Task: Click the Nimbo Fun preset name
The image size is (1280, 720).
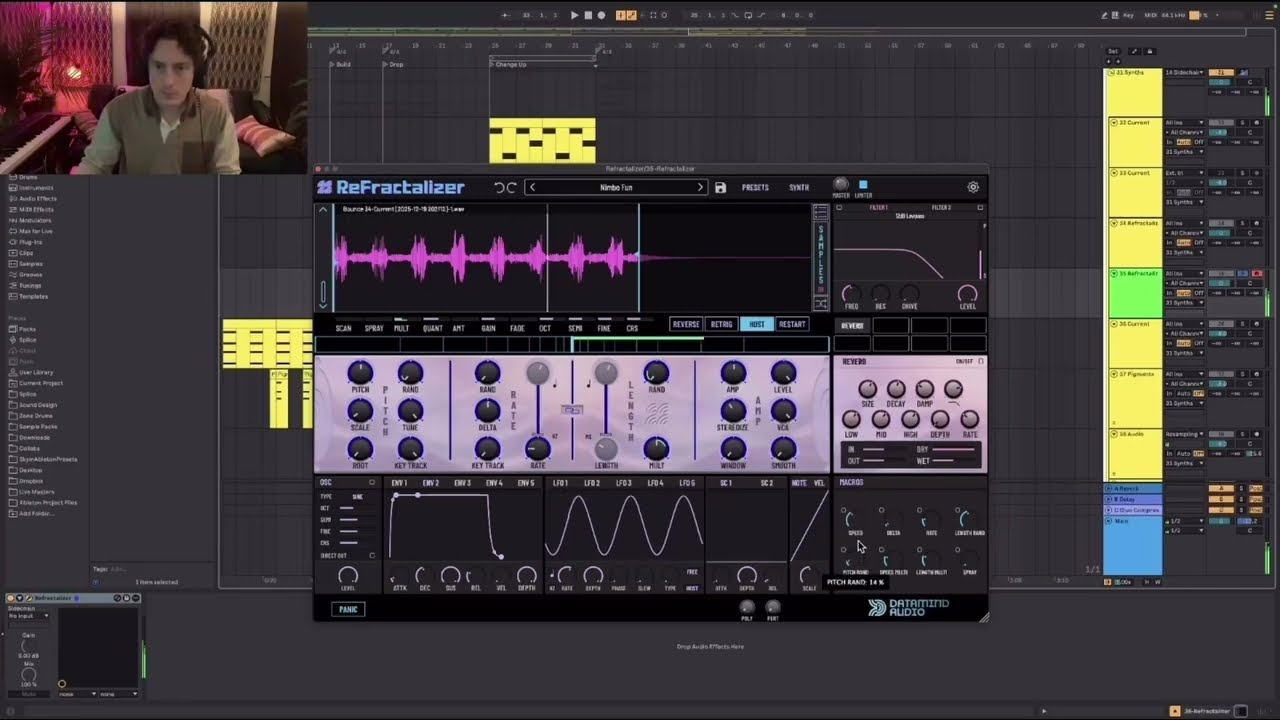Action: coord(616,187)
